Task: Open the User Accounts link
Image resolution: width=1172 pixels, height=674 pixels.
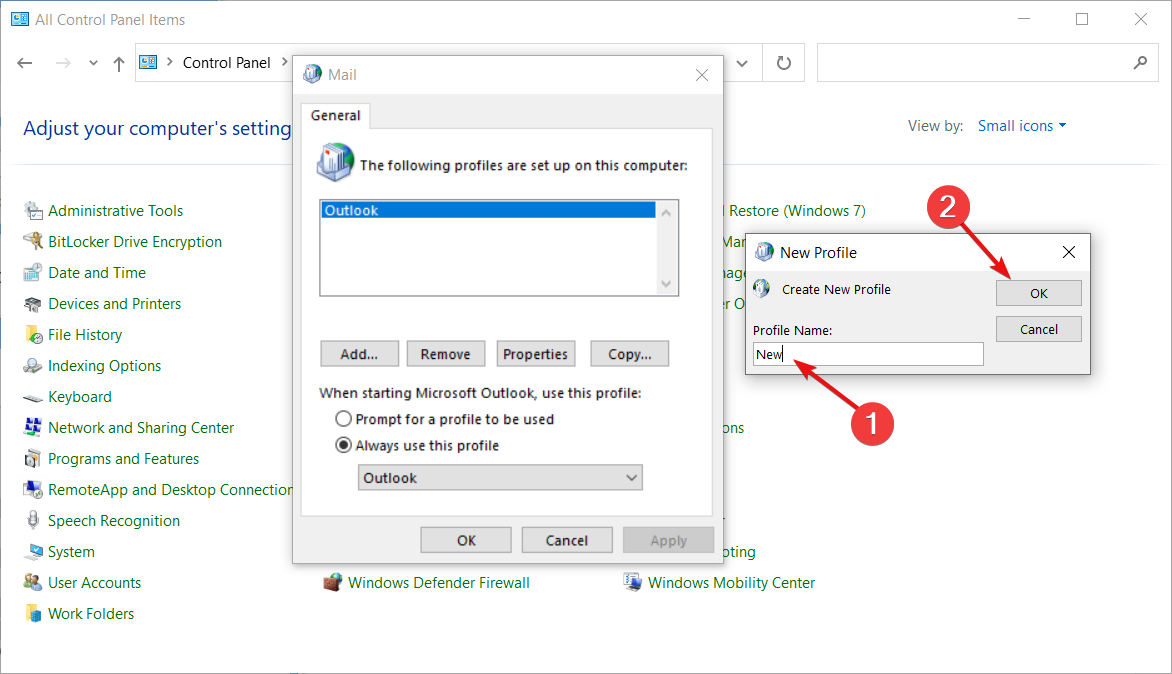Action: tap(95, 583)
